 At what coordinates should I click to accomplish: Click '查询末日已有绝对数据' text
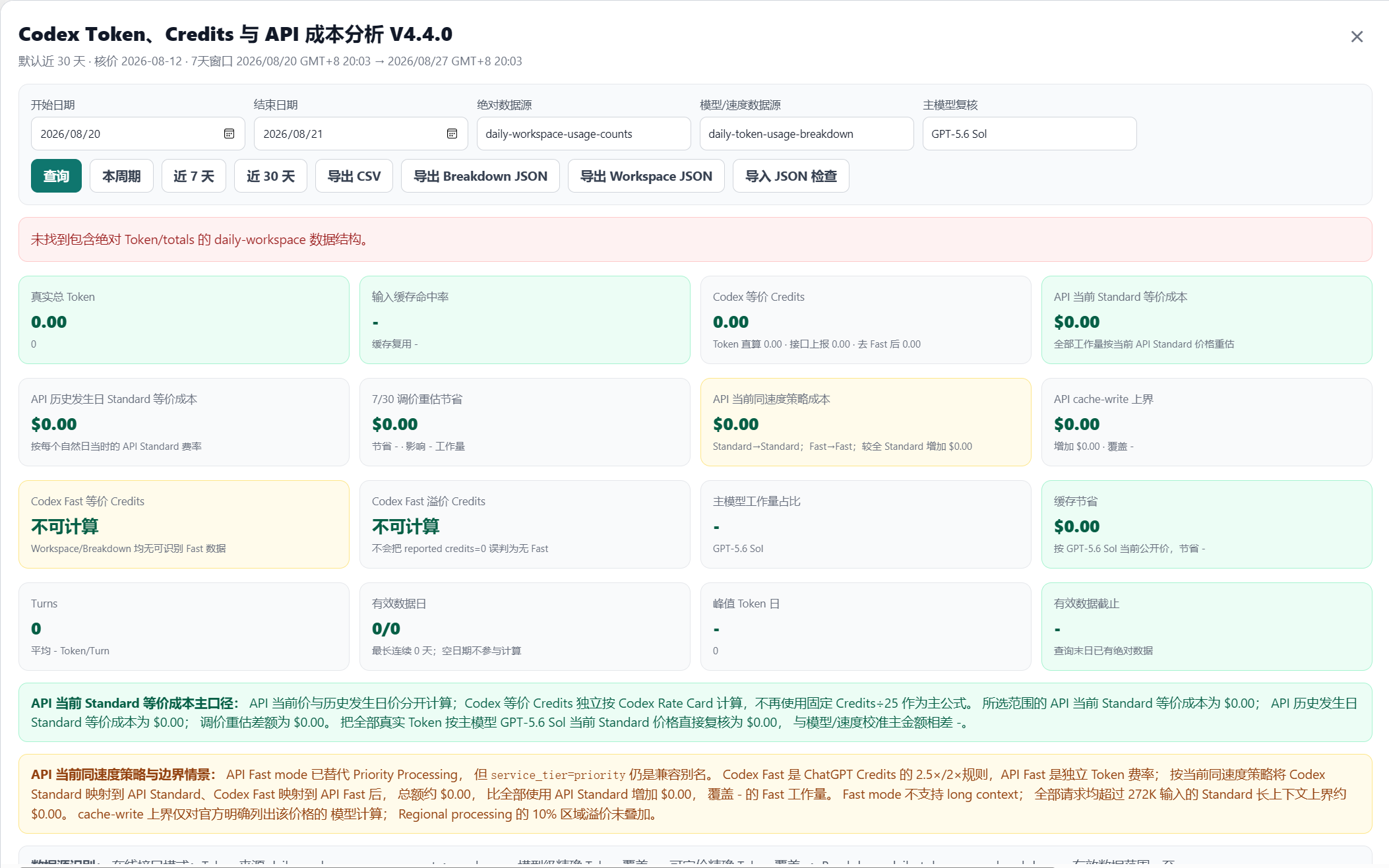point(1103,651)
